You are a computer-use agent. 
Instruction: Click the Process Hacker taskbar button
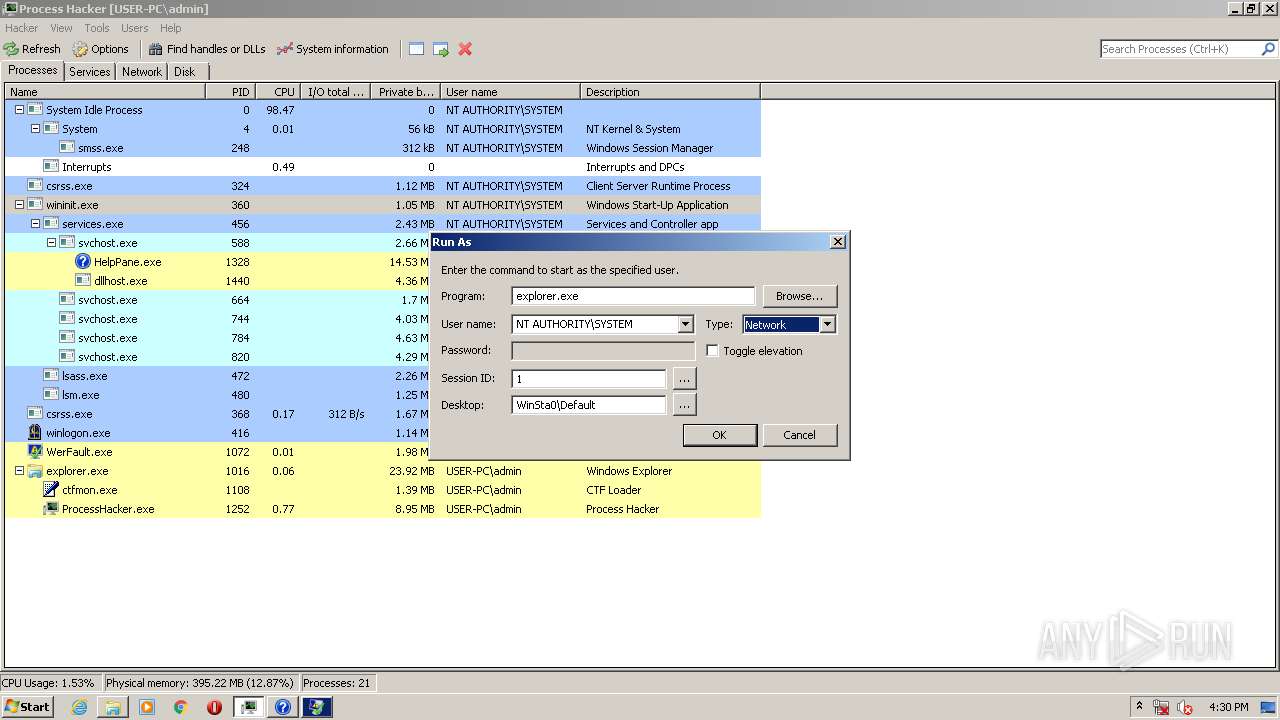coord(249,707)
